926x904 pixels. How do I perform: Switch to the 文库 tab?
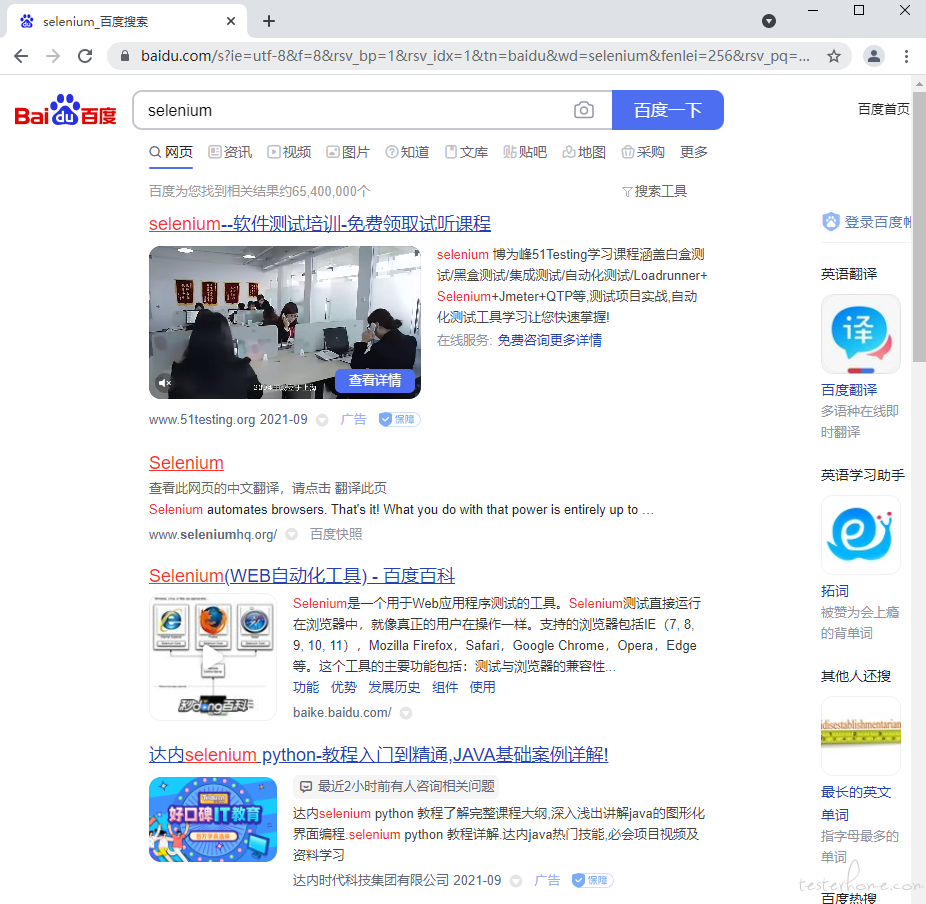467,152
